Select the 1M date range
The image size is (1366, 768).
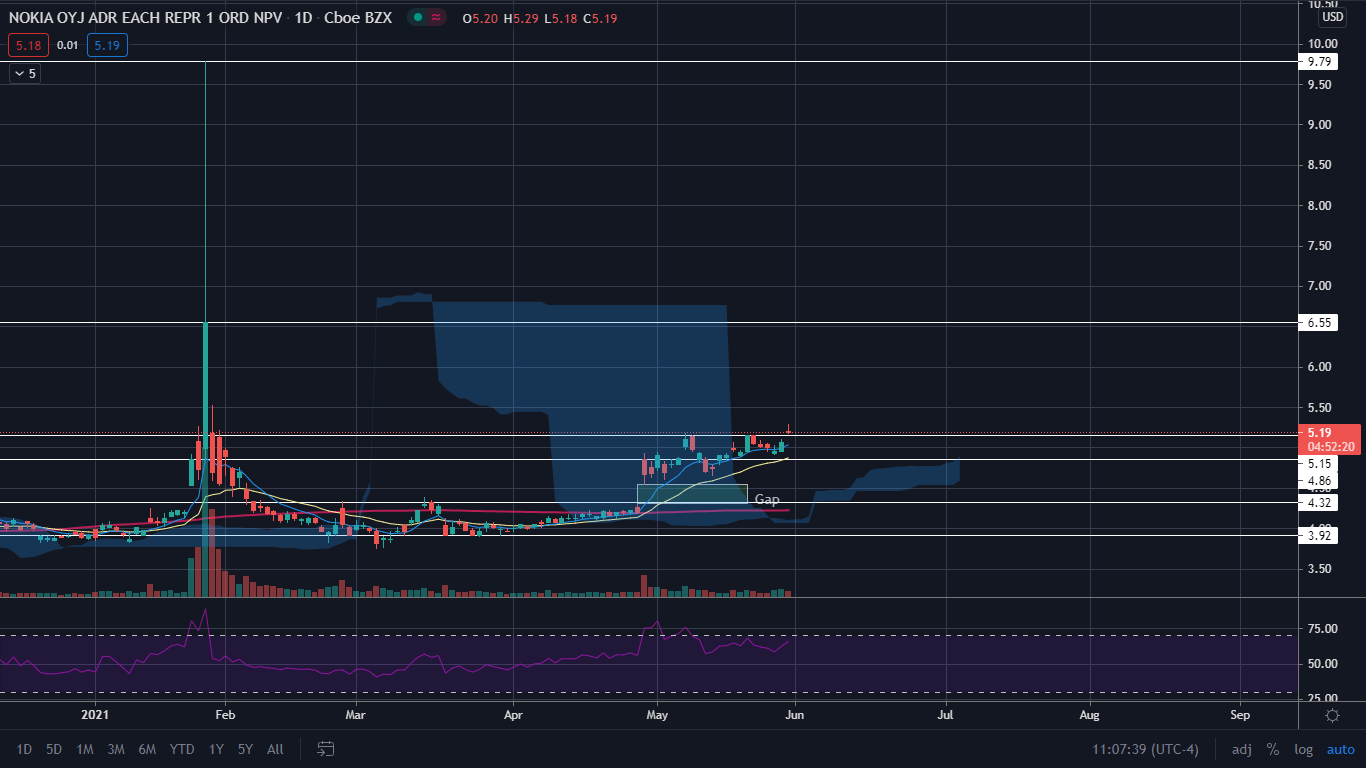[85, 749]
